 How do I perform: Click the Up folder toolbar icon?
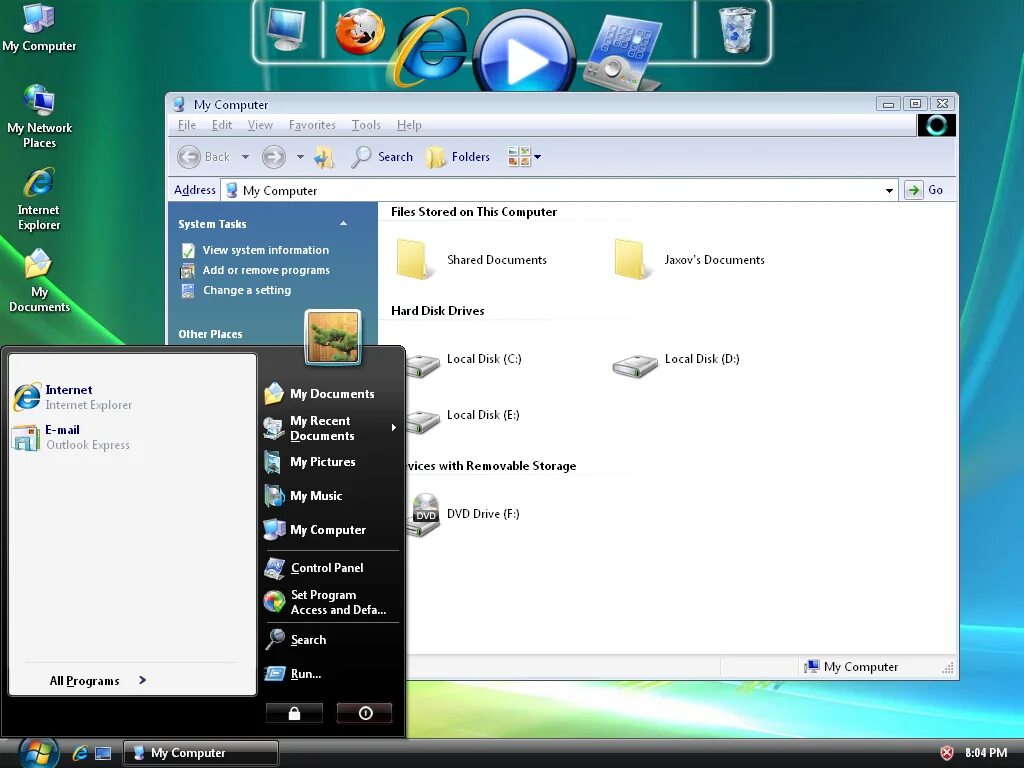324,157
